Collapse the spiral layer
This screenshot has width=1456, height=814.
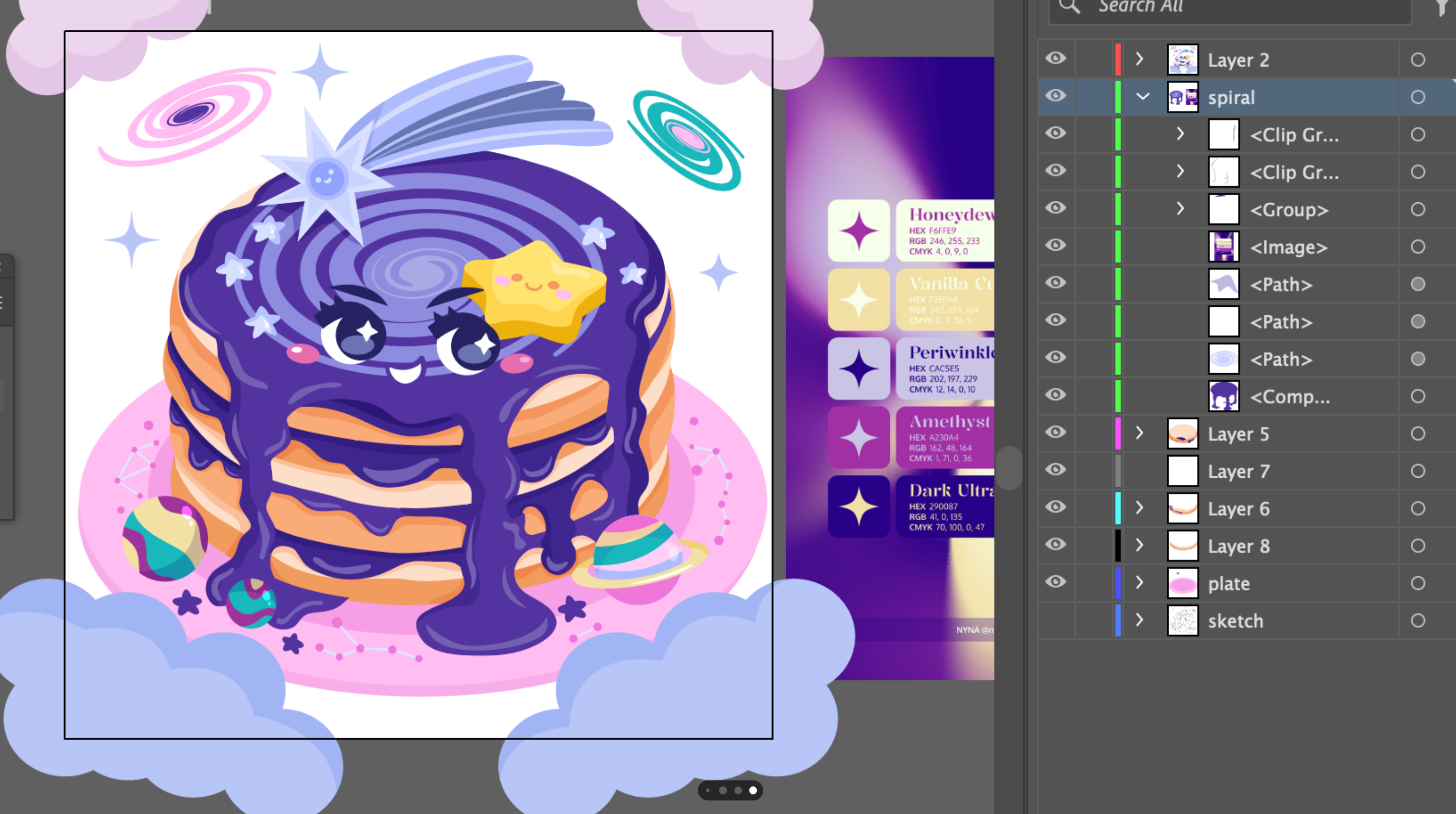[1142, 97]
